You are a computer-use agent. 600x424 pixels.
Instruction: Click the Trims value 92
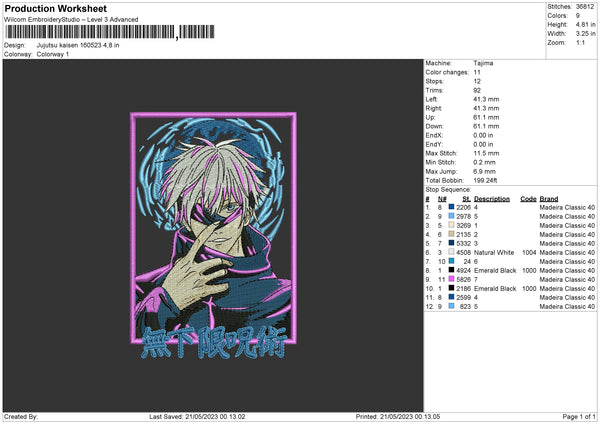pos(477,90)
